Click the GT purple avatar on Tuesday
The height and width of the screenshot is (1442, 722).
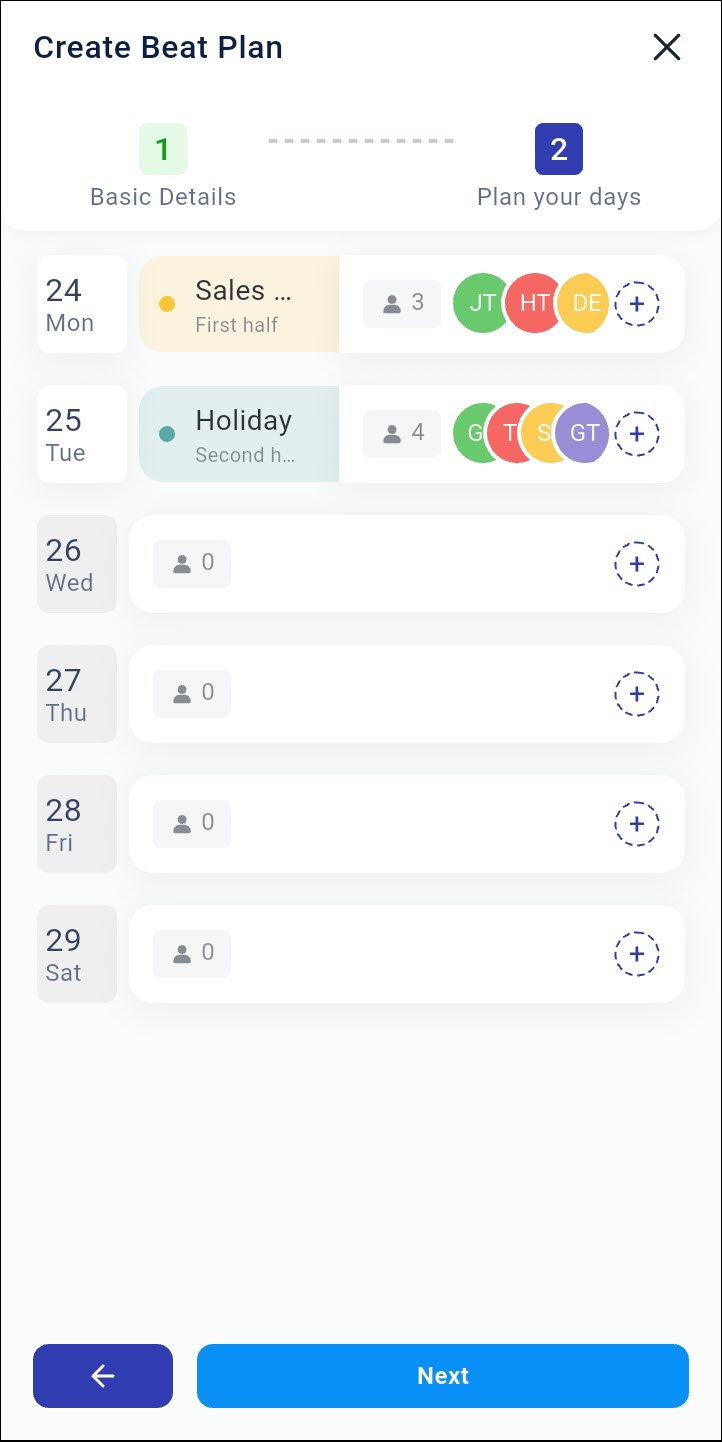point(584,433)
